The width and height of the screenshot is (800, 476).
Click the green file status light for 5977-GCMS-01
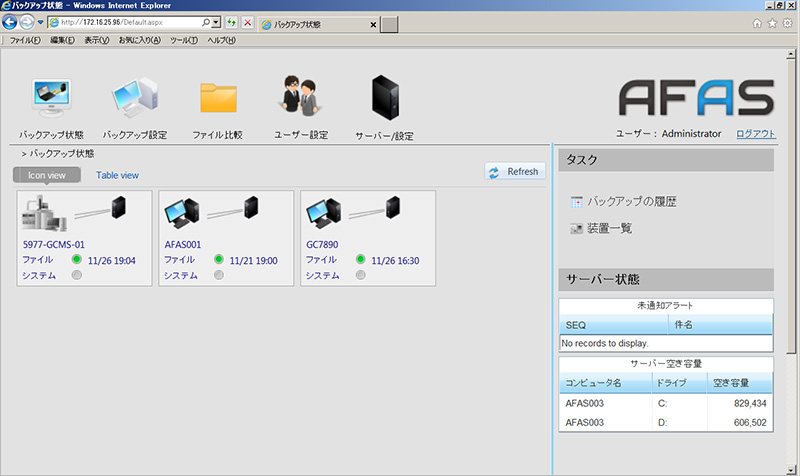[77, 259]
